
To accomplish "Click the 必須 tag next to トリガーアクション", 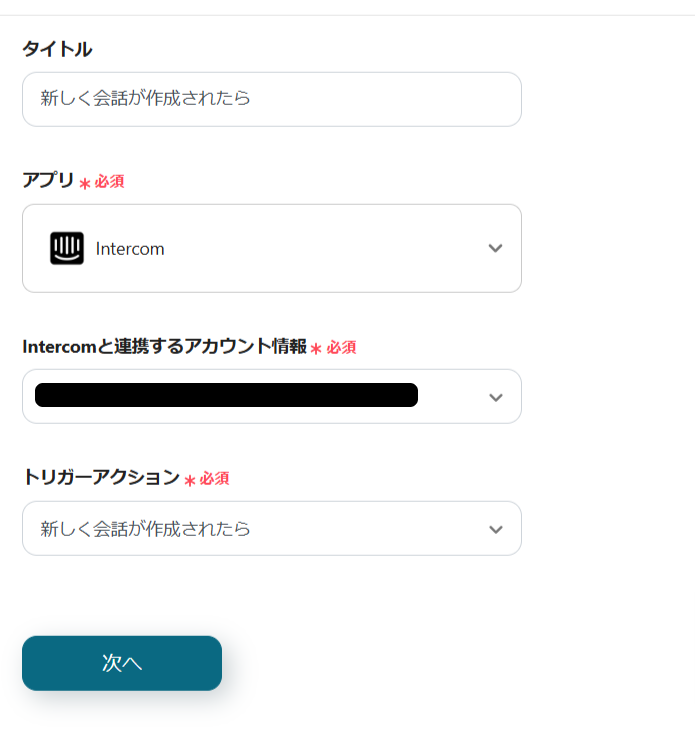I will point(215,479).
